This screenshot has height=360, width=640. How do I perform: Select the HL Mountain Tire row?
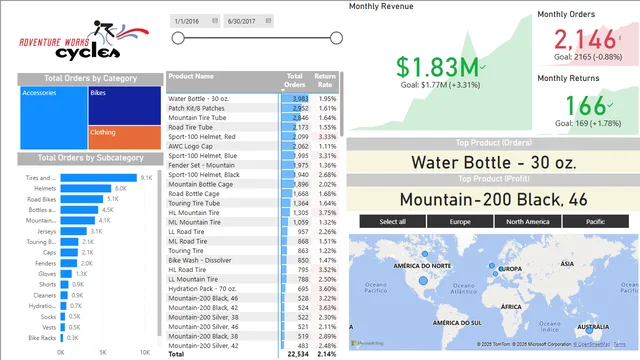tap(252, 213)
